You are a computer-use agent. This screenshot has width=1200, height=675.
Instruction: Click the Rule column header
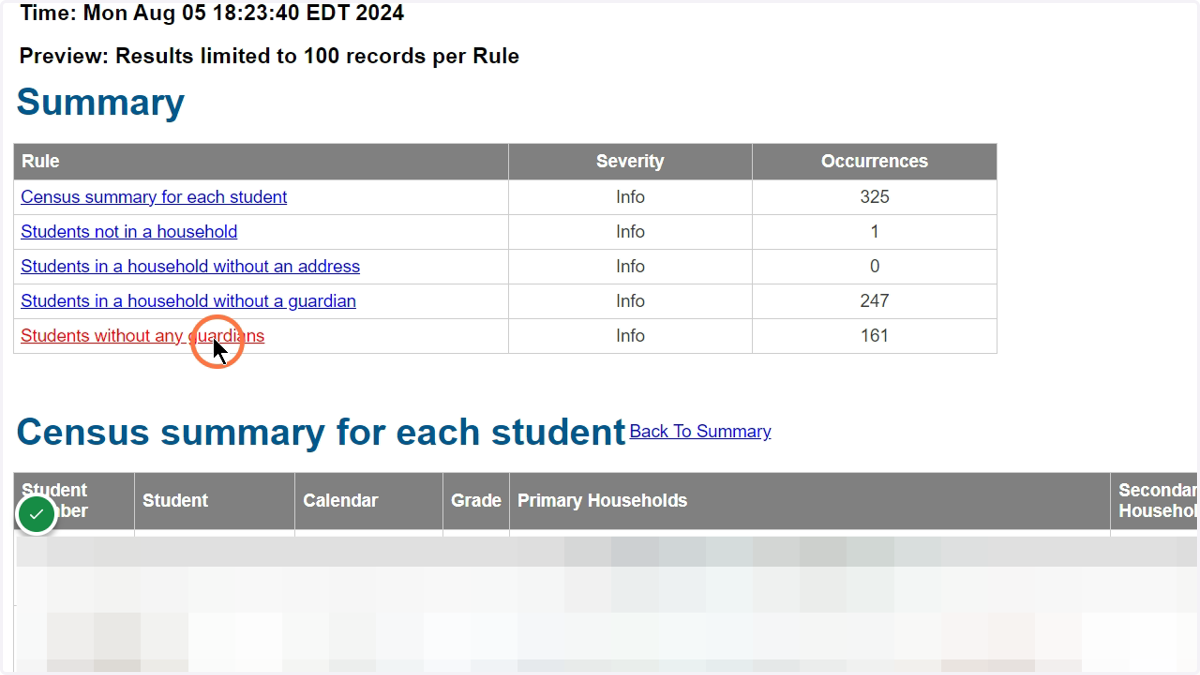[261, 162]
